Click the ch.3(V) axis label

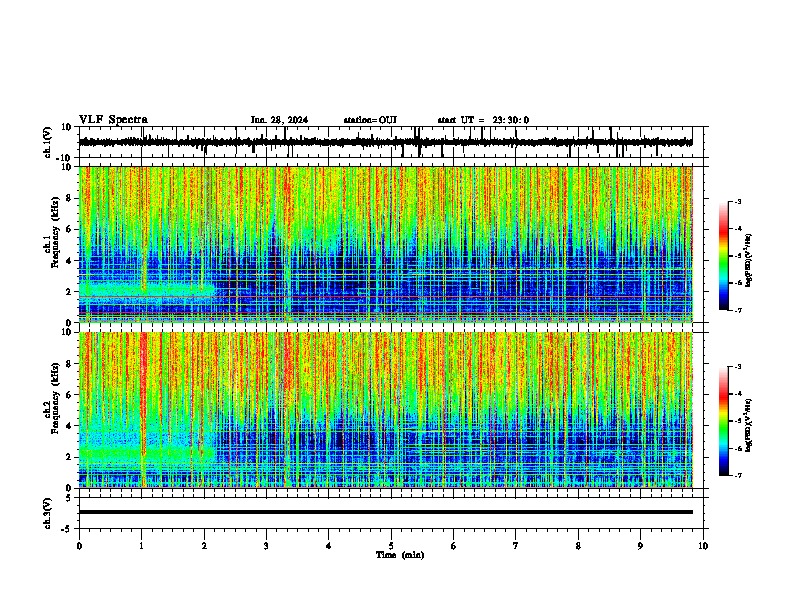click(48, 513)
